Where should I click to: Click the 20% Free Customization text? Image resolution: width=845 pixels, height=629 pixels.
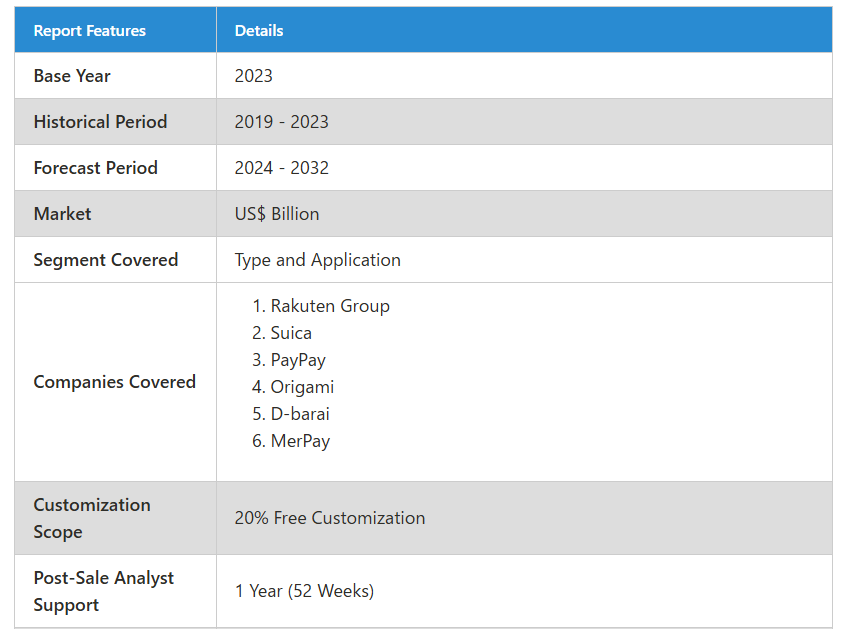click(330, 518)
